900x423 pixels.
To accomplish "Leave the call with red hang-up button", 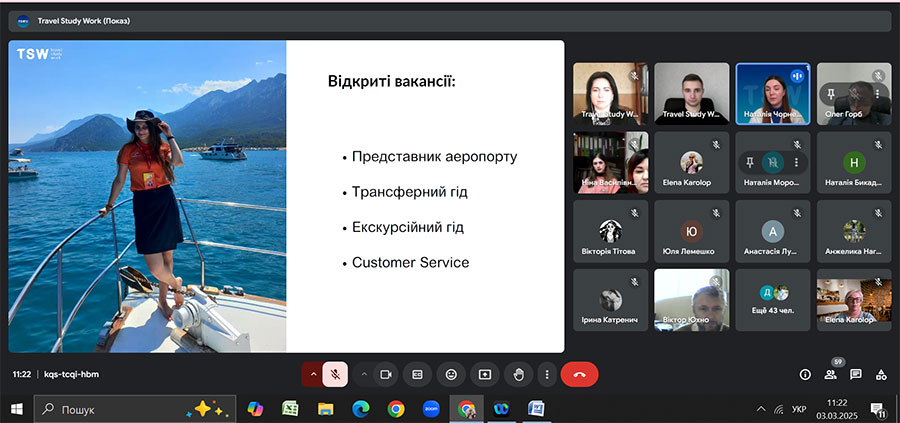I will (x=579, y=374).
